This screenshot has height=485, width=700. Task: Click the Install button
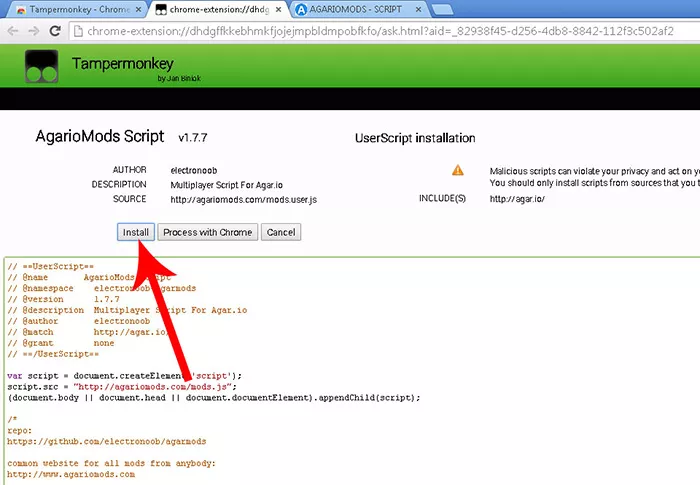point(136,232)
